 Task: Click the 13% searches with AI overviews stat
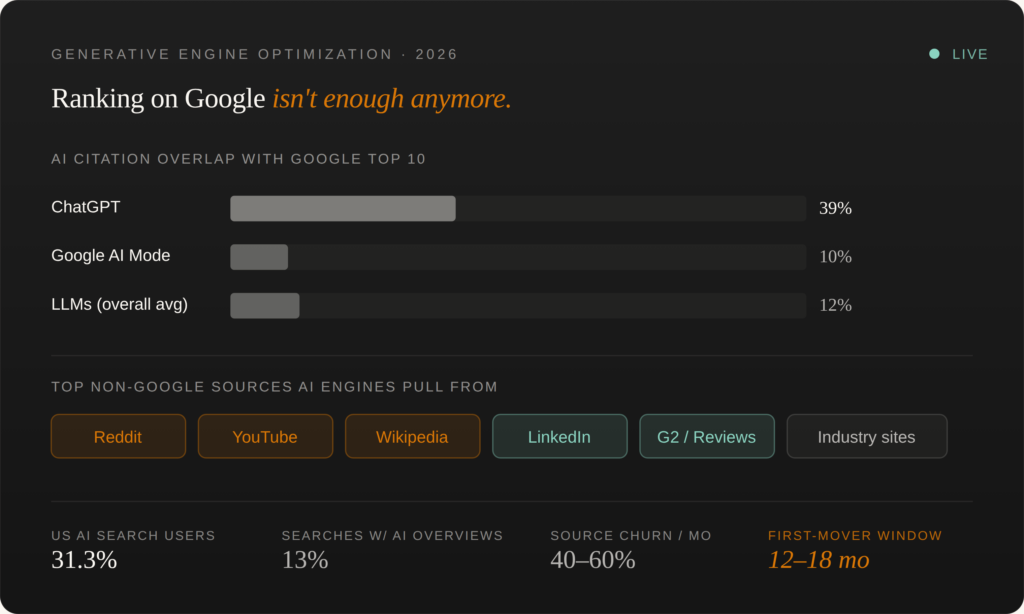point(305,560)
